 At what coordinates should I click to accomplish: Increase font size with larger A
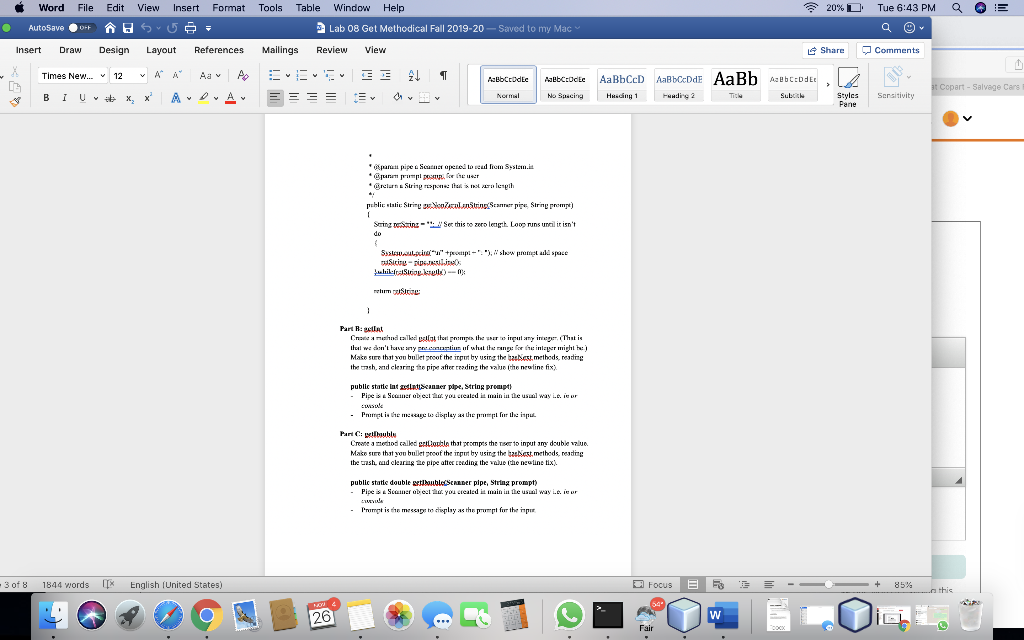[159, 76]
